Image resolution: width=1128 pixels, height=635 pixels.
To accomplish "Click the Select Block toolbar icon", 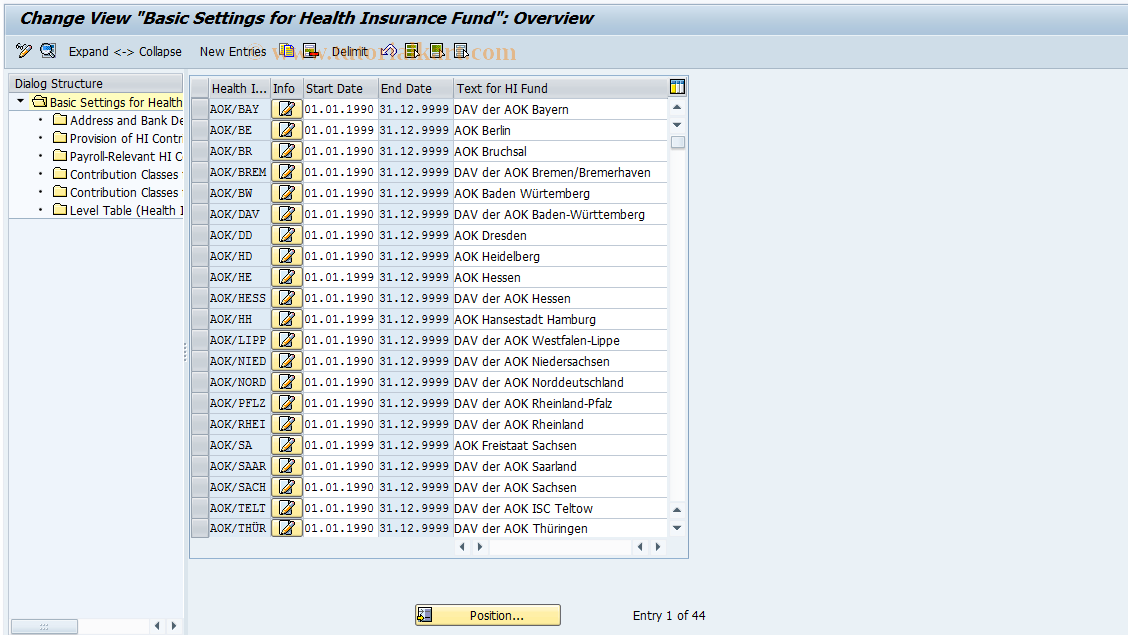I will point(437,50).
